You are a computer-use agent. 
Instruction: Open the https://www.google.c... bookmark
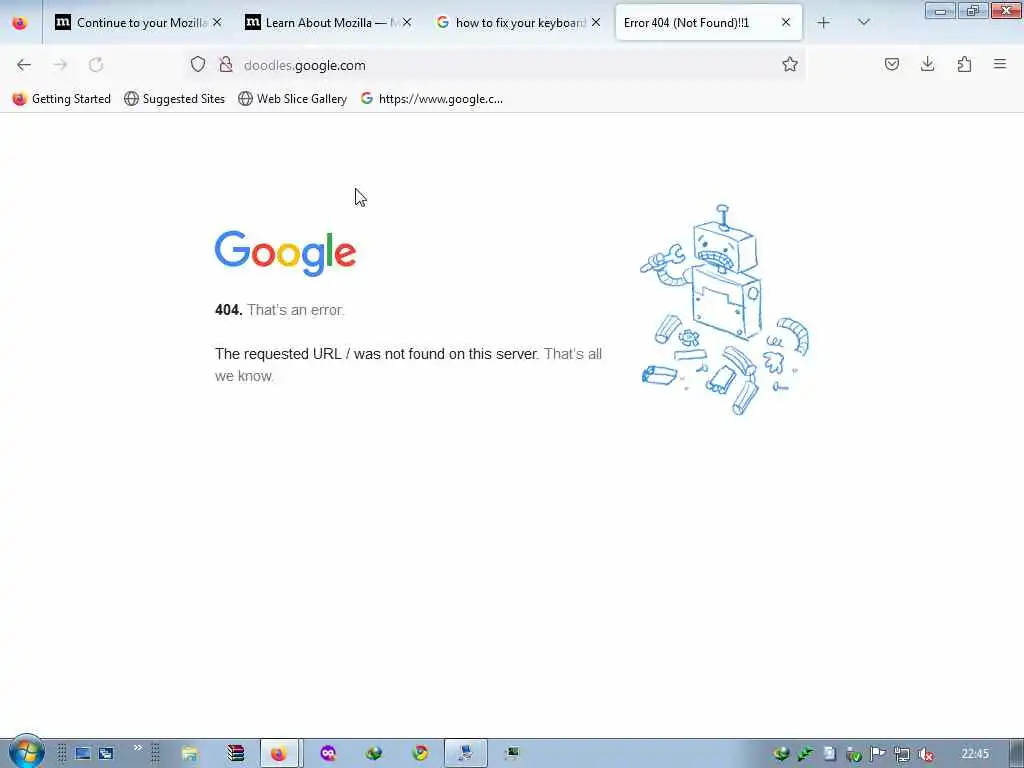432,99
